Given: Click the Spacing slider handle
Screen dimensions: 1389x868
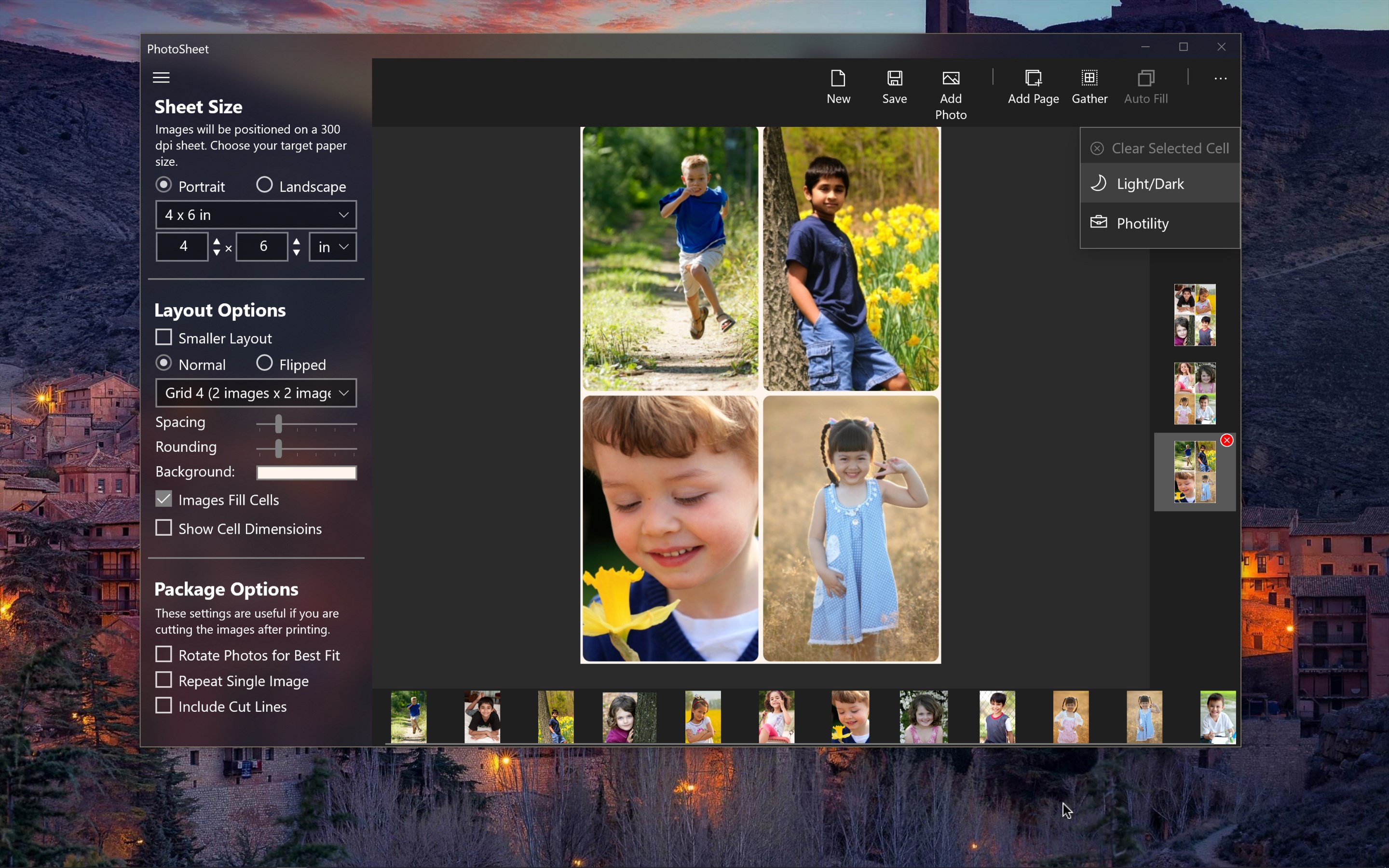Looking at the screenshot, I should [278, 424].
